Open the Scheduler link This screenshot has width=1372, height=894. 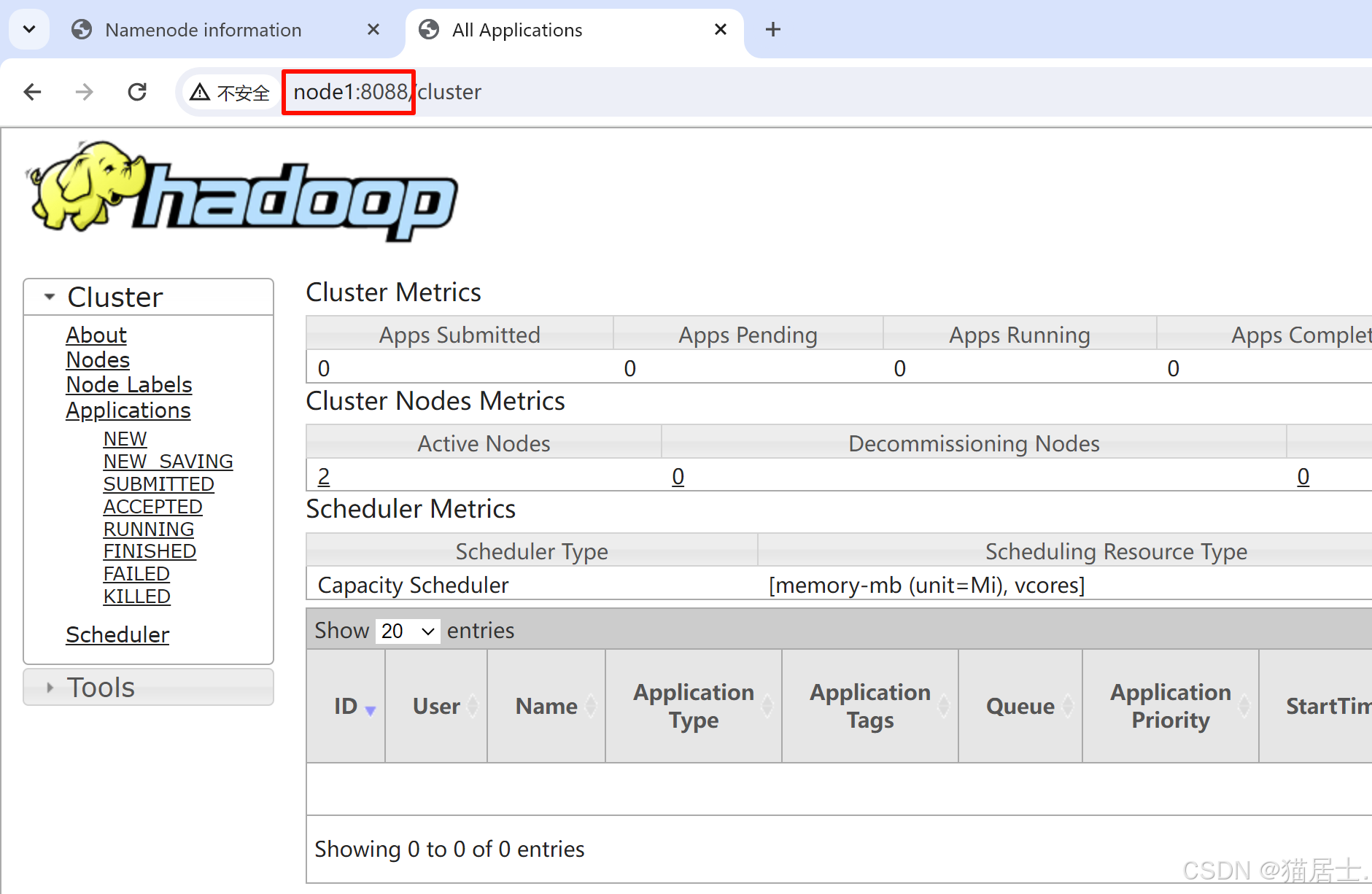(x=117, y=634)
